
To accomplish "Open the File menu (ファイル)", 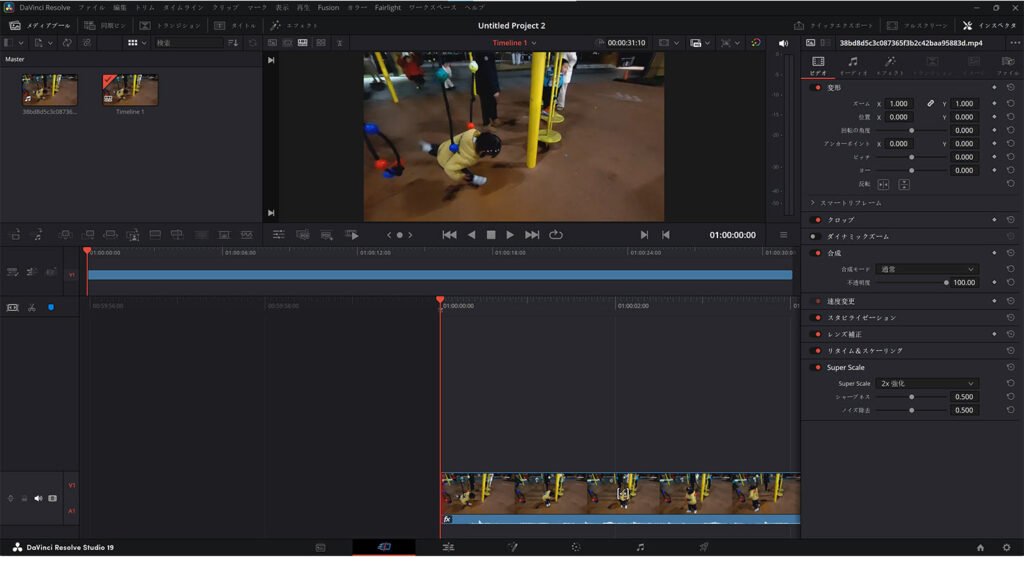I will [91, 7].
